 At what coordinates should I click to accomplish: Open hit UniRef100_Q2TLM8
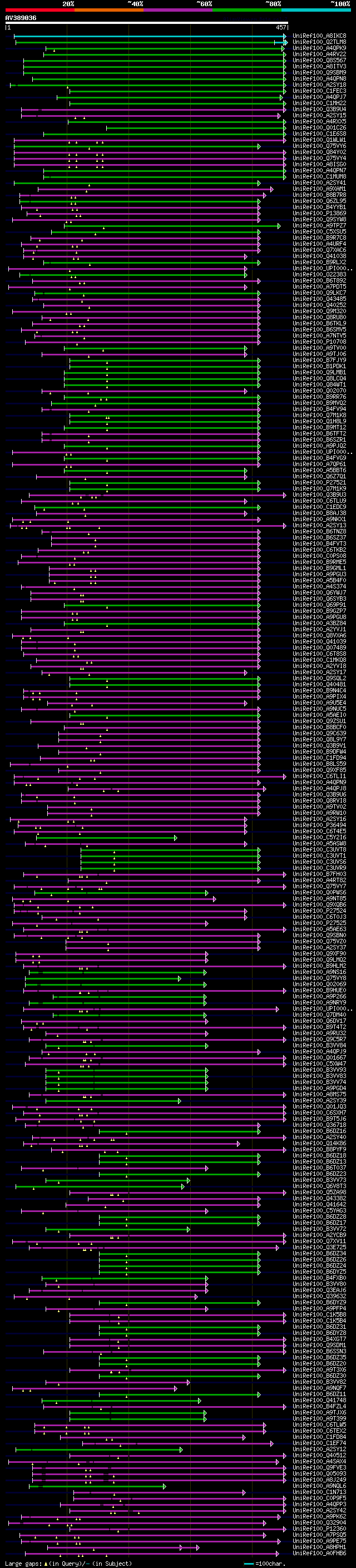point(319,42)
